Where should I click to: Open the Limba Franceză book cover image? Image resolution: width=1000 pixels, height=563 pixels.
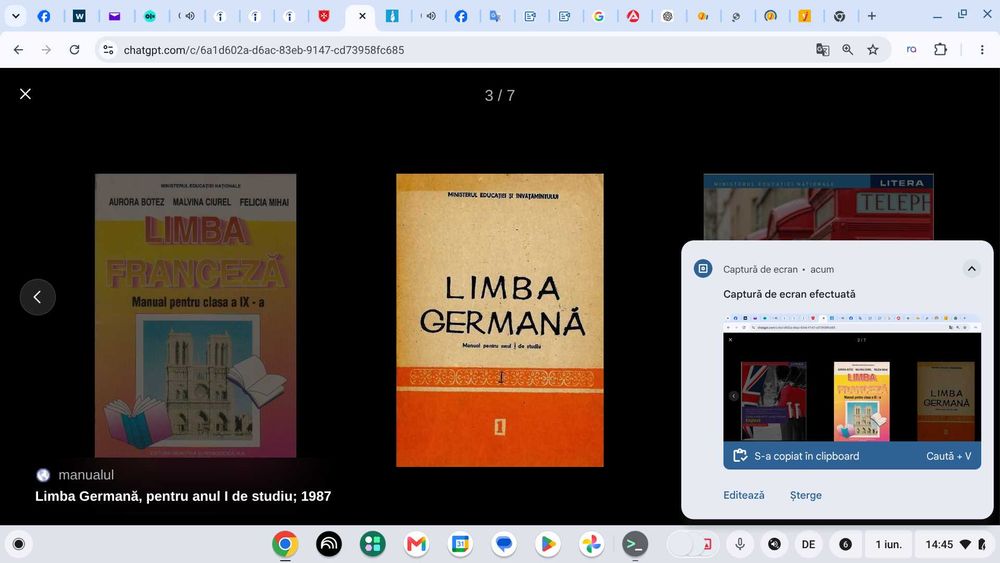195,316
